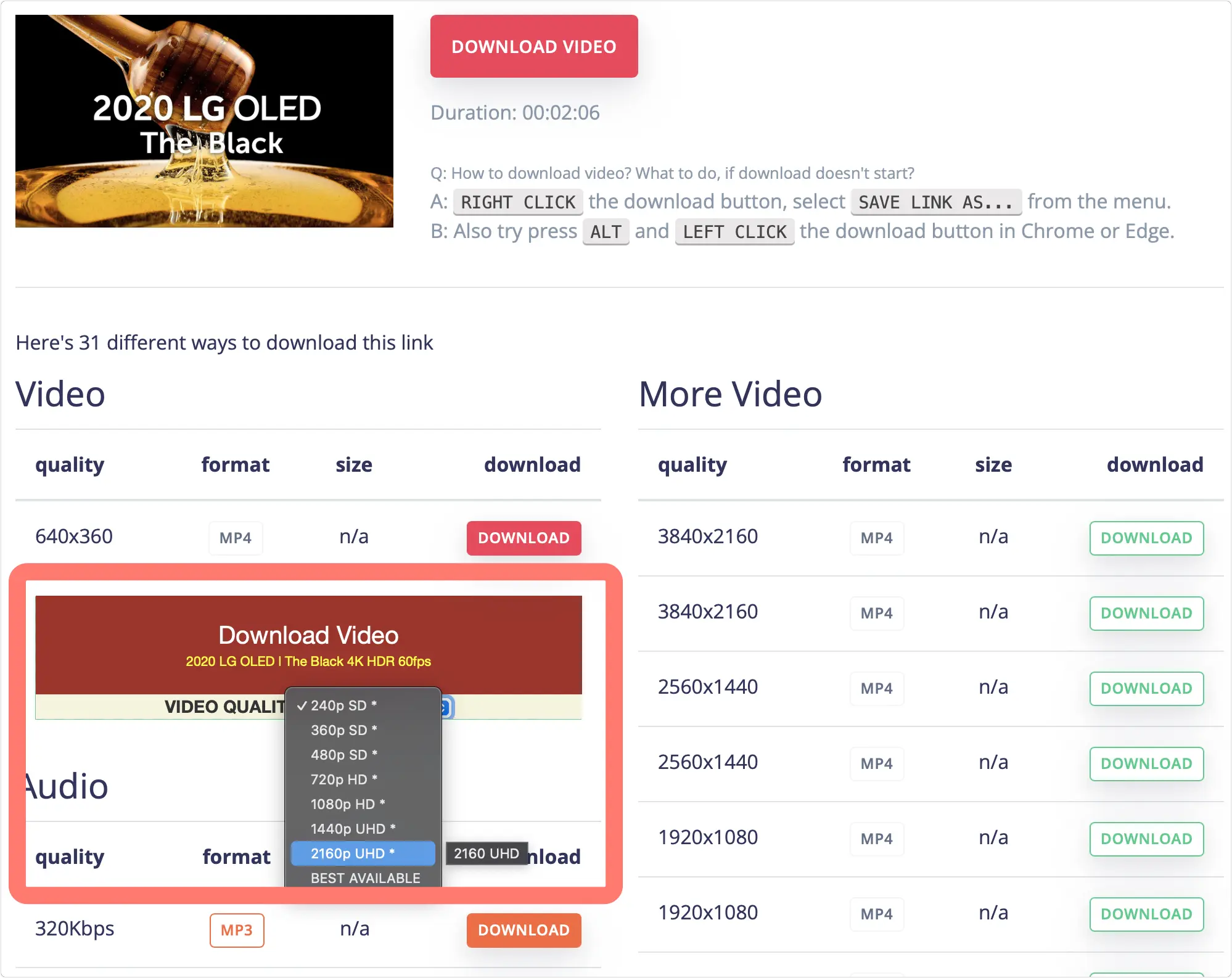
Task: Click the '2020 LG OLED | The Black 4K HDR 60fps' title
Action: [x=308, y=662]
